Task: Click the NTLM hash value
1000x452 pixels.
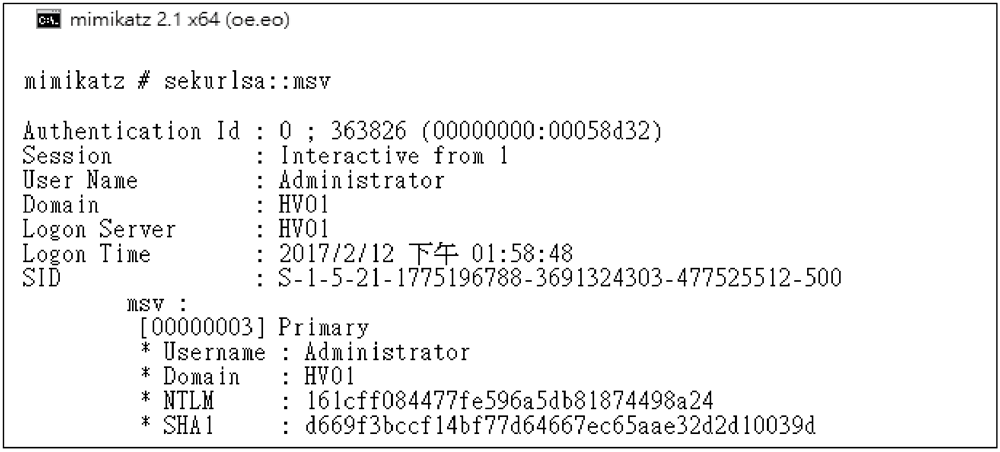Action: coord(509,401)
